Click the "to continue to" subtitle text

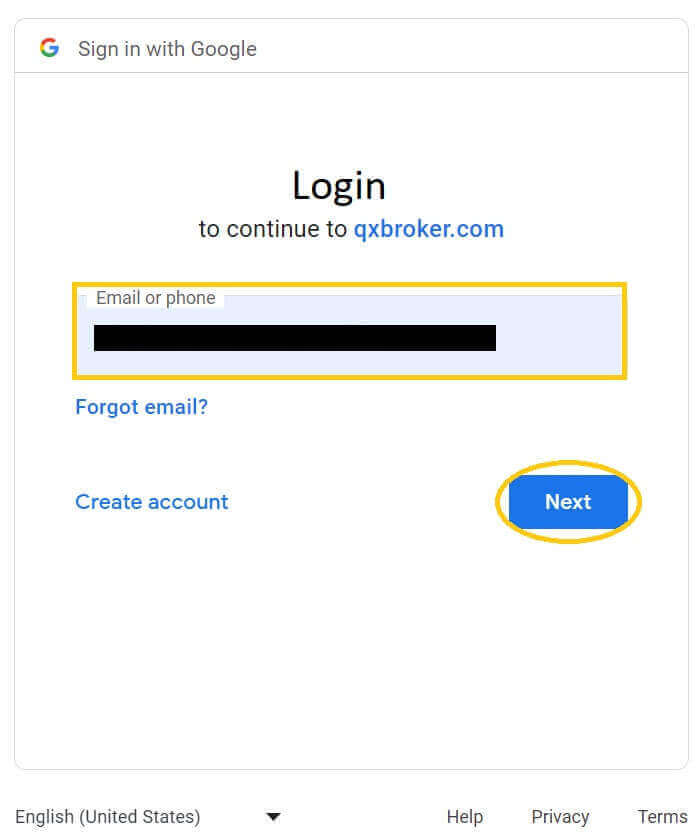pos(273,229)
